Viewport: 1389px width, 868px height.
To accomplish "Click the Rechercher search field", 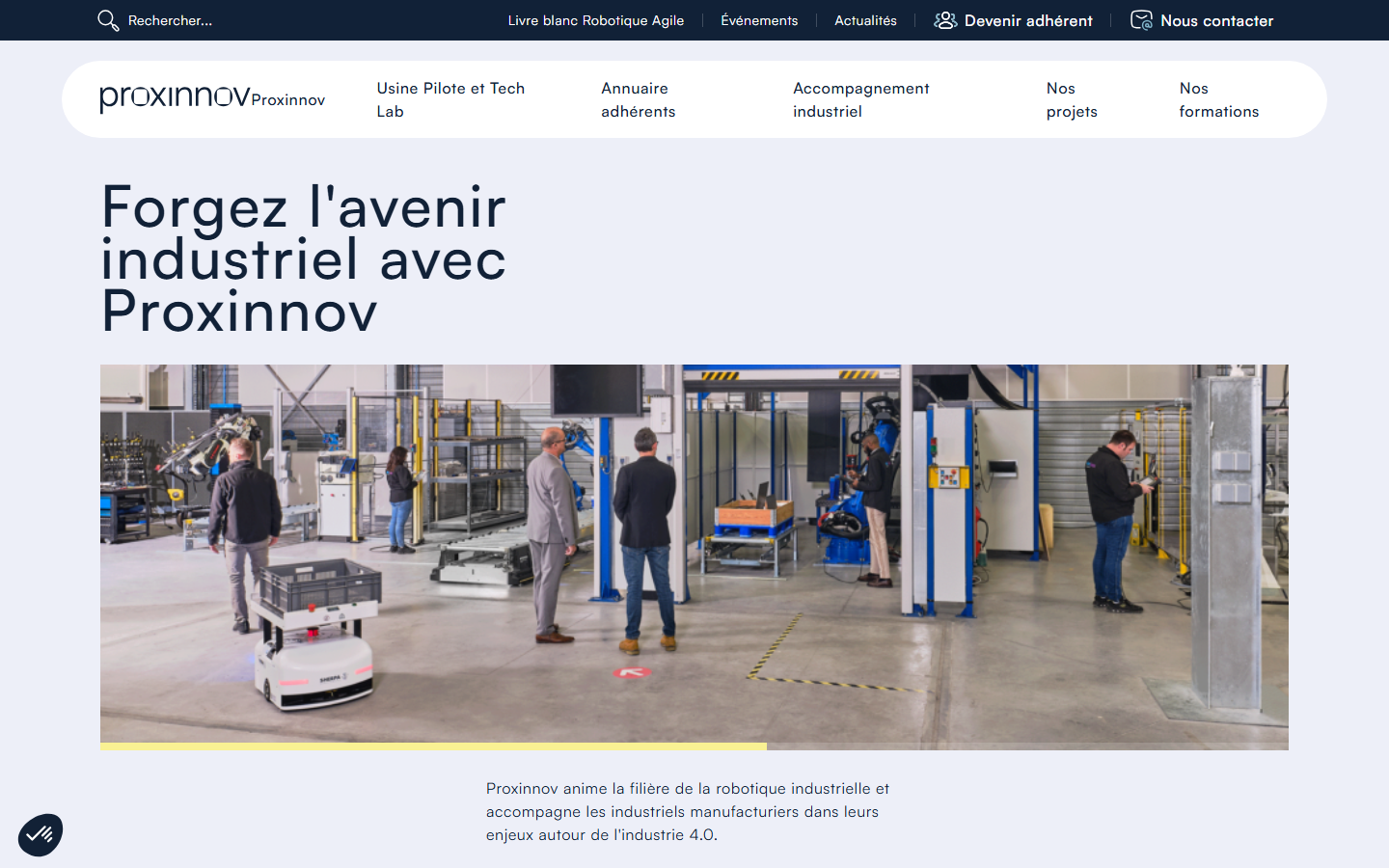I will tap(170, 20).
